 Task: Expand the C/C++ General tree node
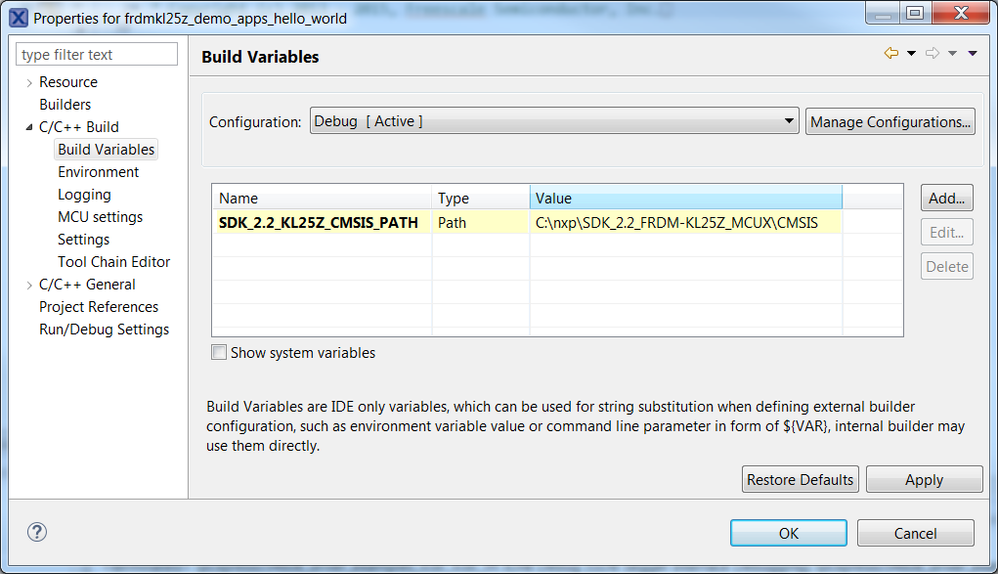29,285
